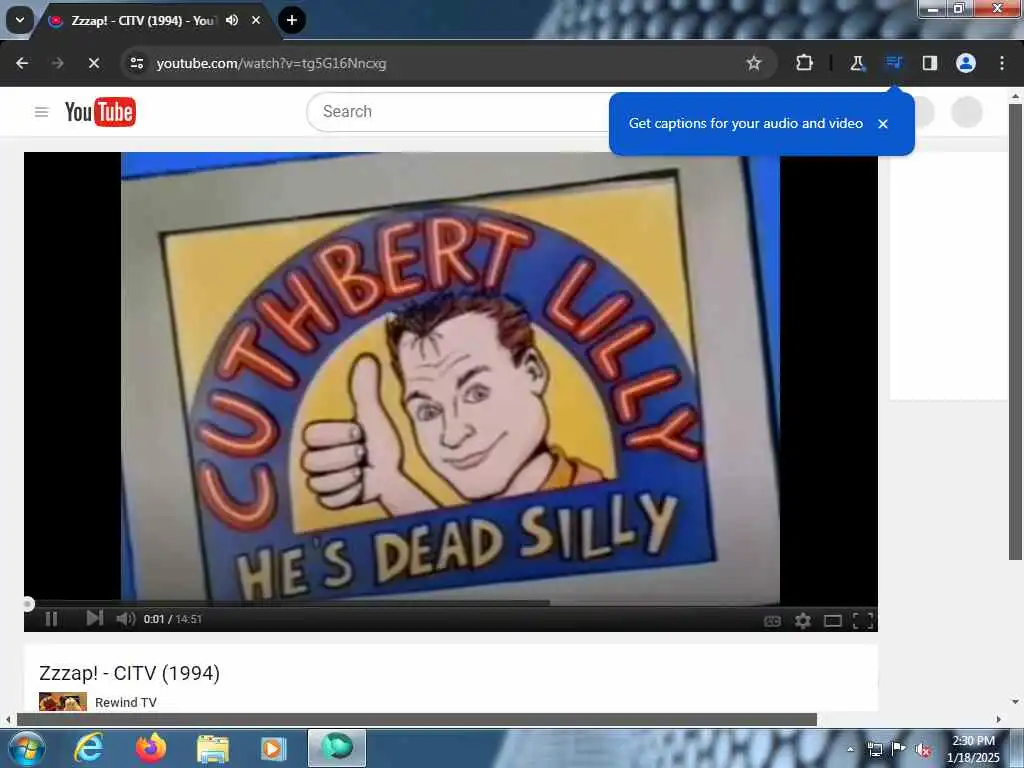Open Windows Media Player taskbar icon

pos(274,748)
